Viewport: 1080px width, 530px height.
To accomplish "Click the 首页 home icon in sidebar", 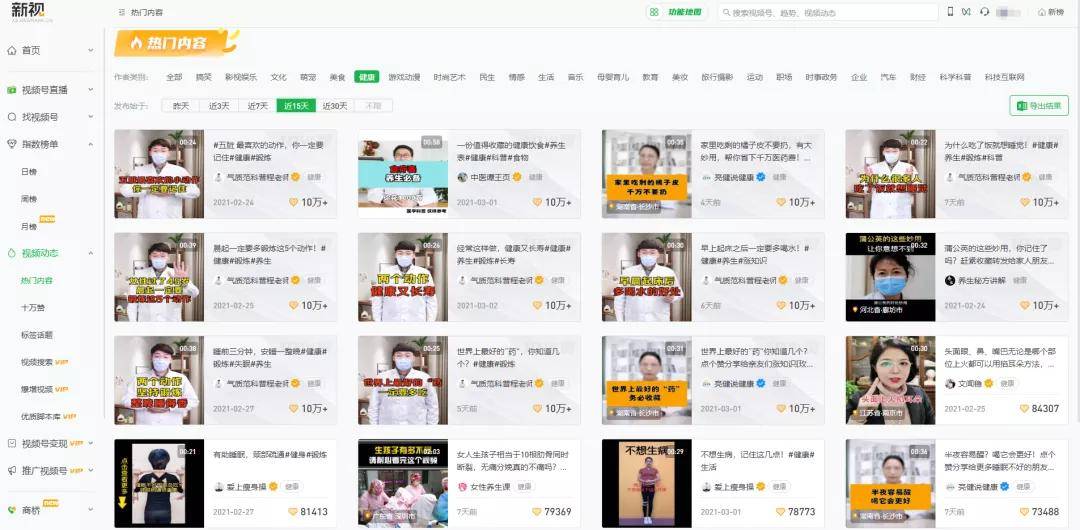I will click(11, 50).
